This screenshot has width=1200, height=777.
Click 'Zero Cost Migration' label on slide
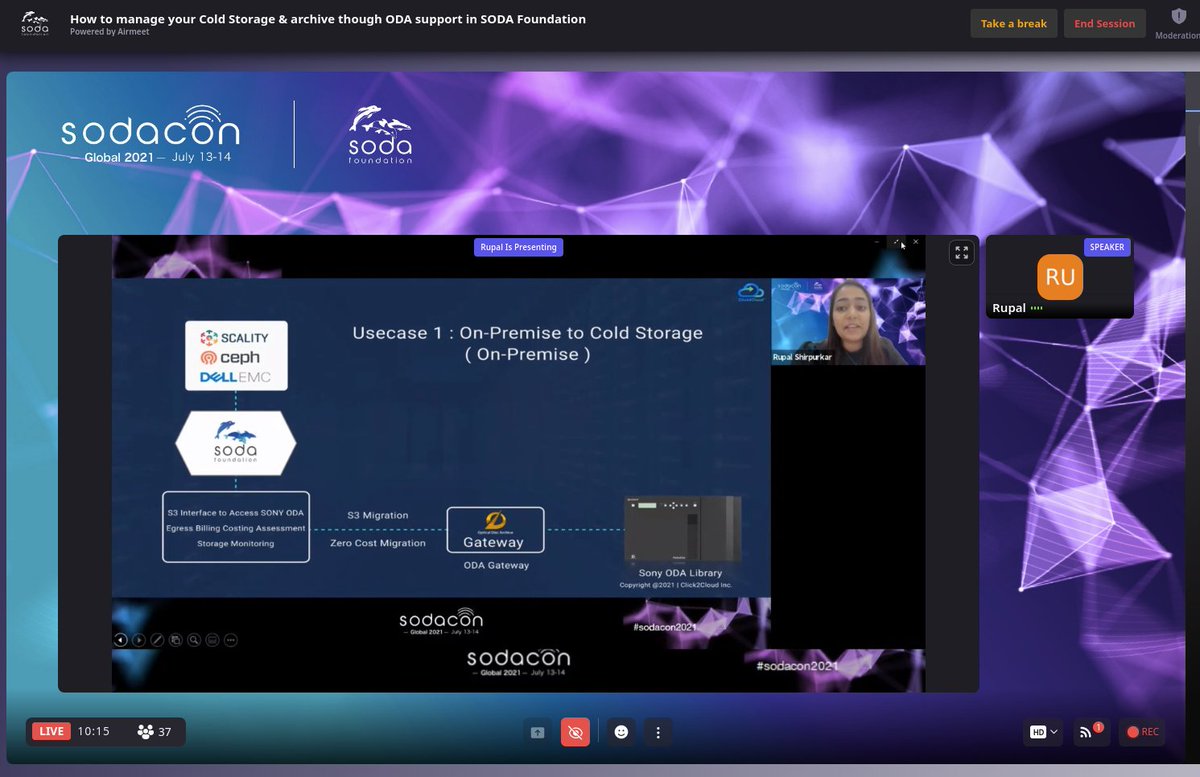(x=378, y=543)
